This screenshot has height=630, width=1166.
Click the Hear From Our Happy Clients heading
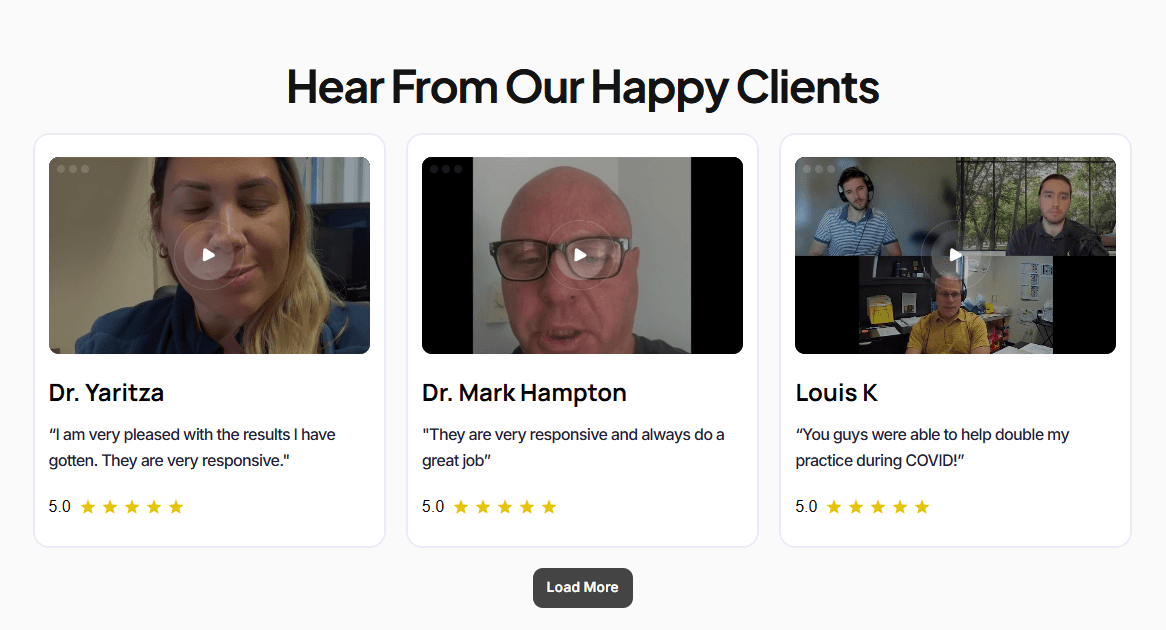pos(583,88)
